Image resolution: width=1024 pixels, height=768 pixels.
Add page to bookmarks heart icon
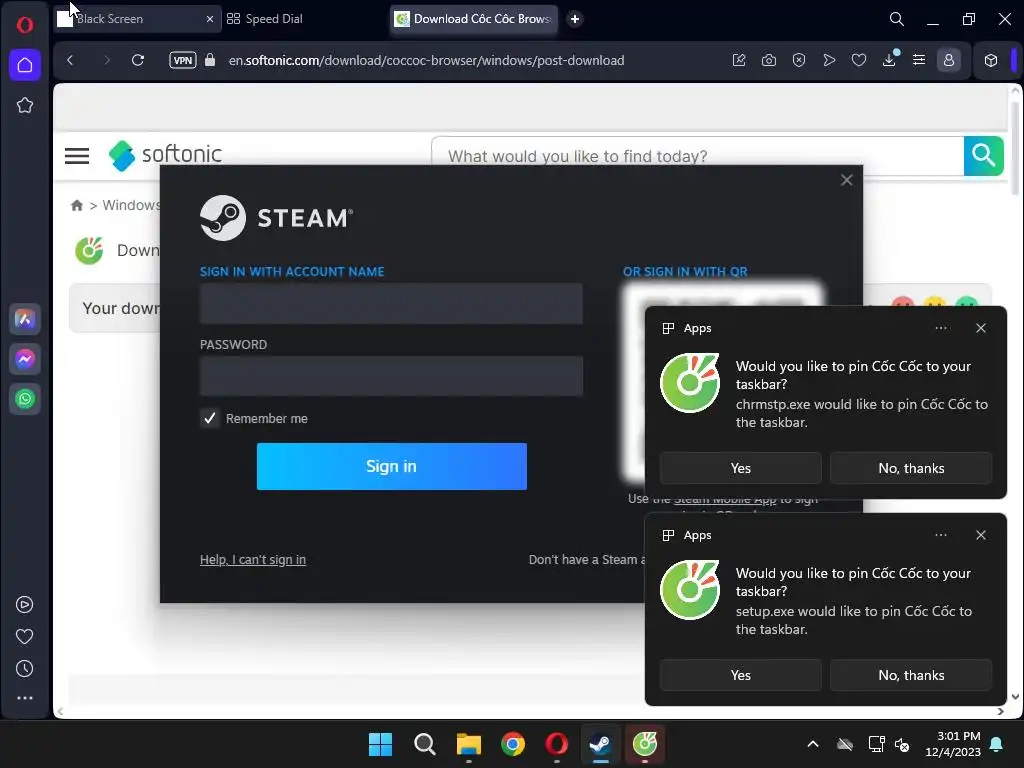click(x=859, y=60)
